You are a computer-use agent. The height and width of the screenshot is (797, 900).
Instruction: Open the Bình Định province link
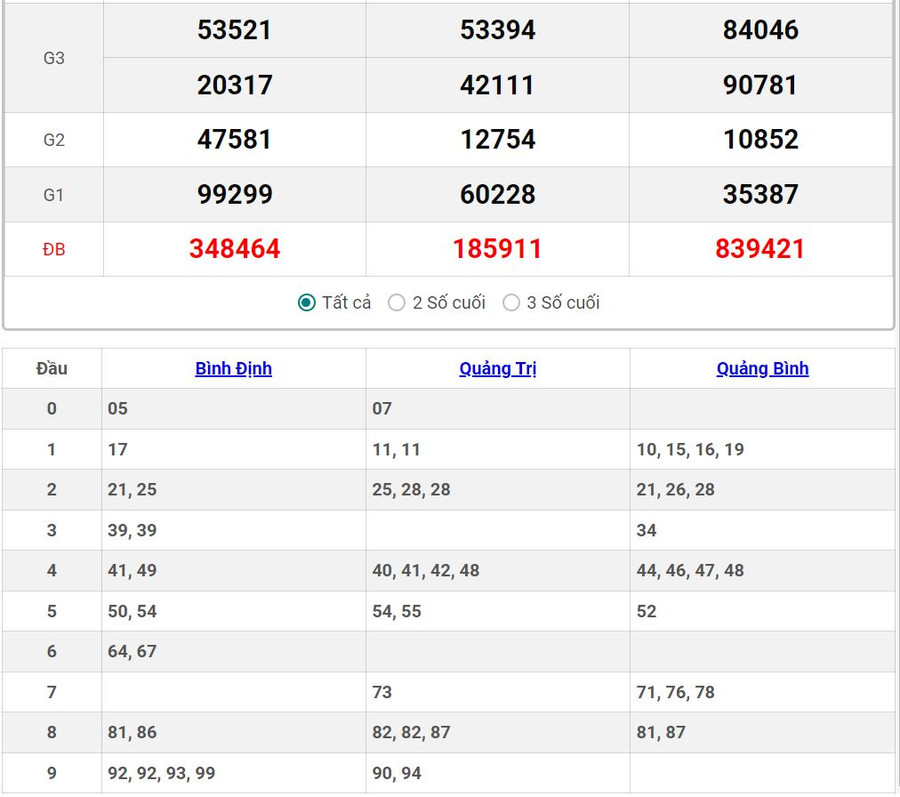(233, 368)
